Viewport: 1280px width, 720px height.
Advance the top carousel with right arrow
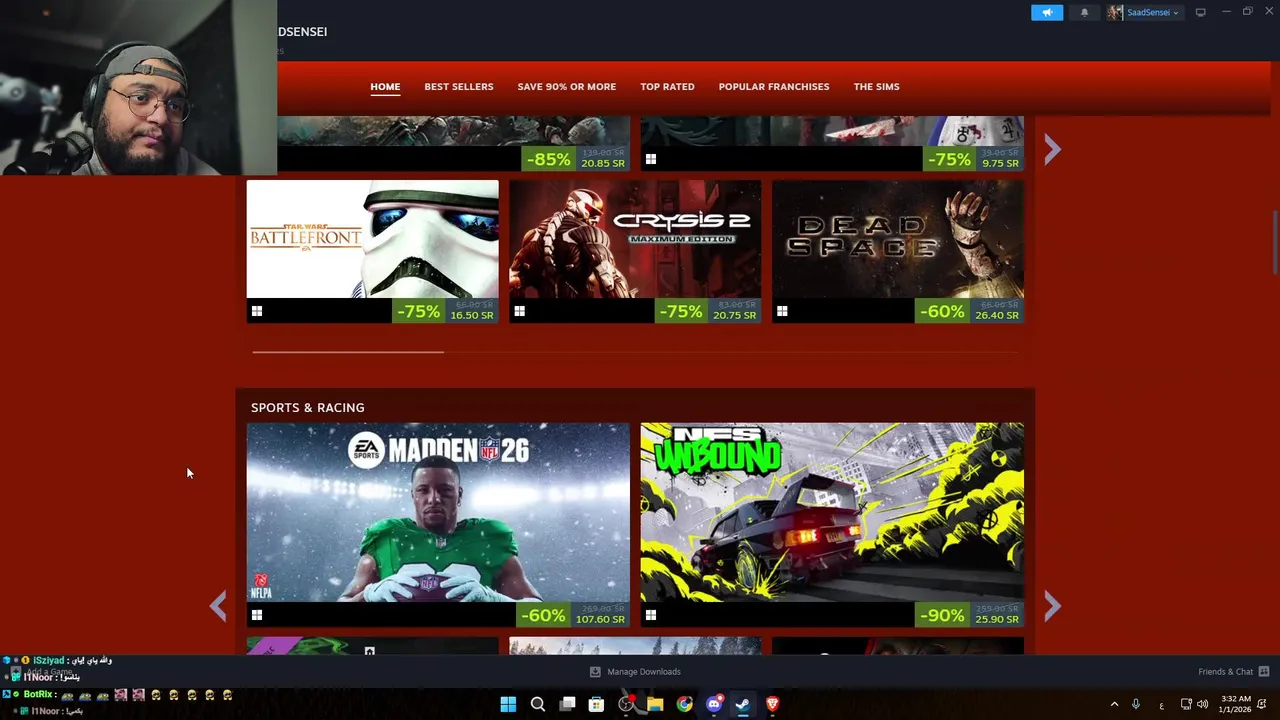tap(1052, 150)
